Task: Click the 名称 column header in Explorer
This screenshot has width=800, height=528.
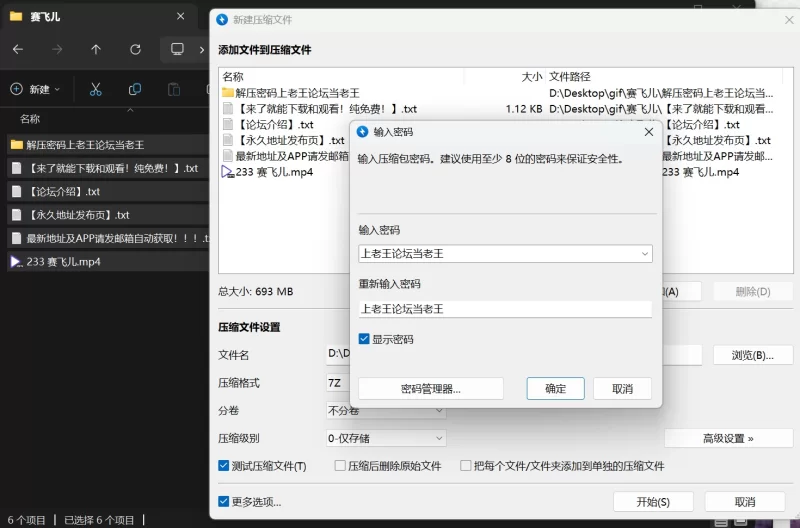Action: pos(30,119)
